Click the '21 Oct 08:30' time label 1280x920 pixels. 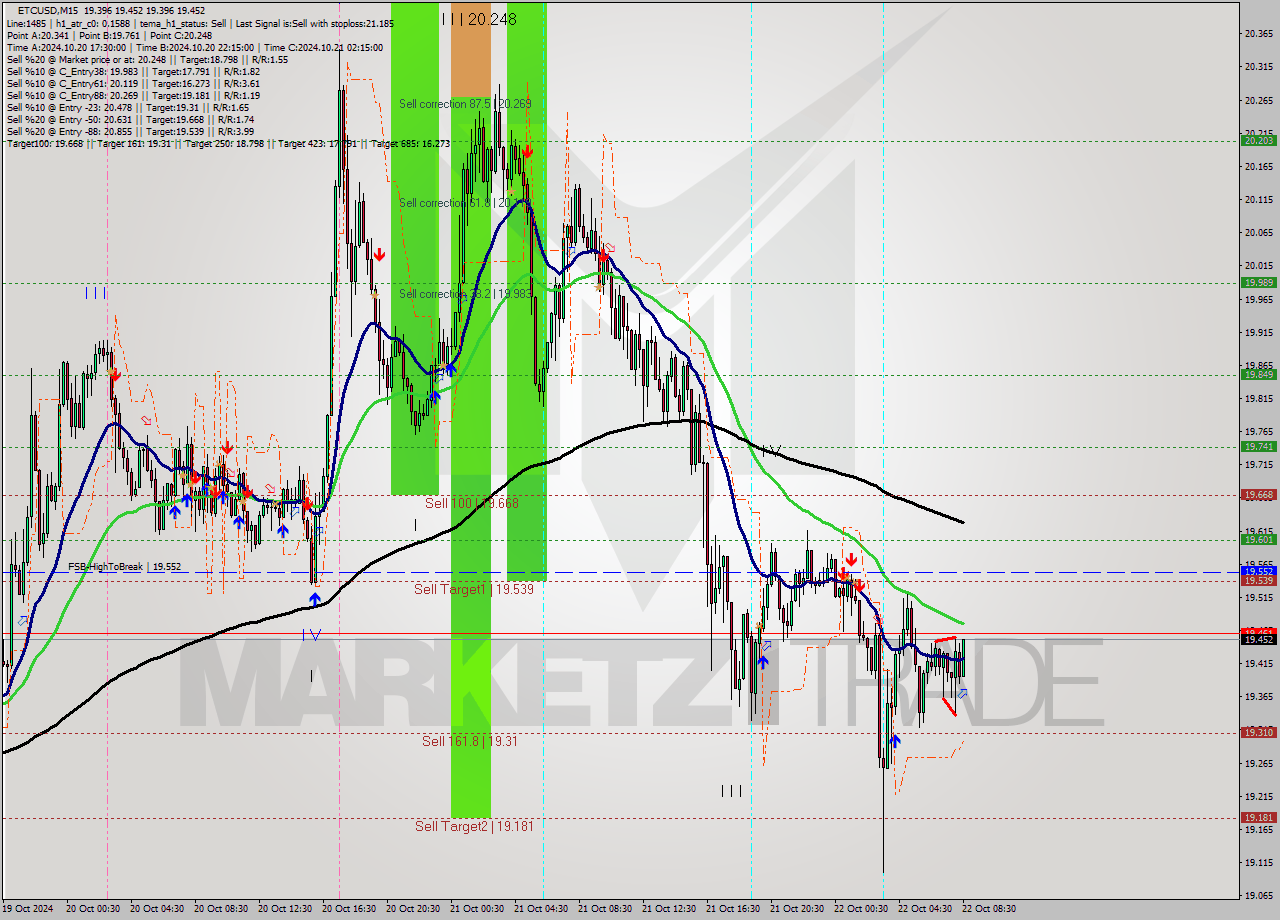pos(605,909)
